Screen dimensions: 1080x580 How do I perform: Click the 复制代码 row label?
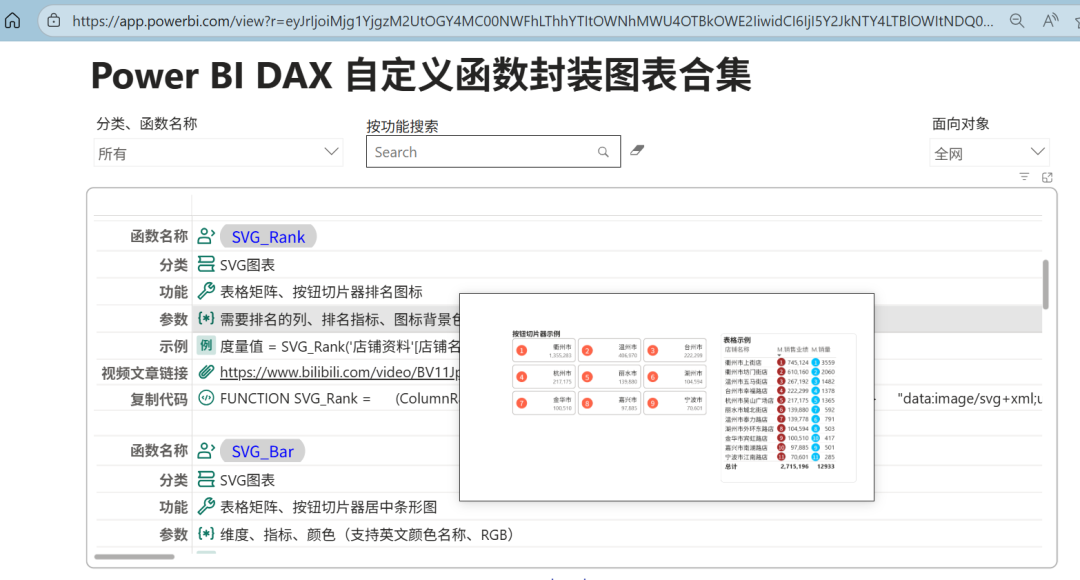point(159,400)
